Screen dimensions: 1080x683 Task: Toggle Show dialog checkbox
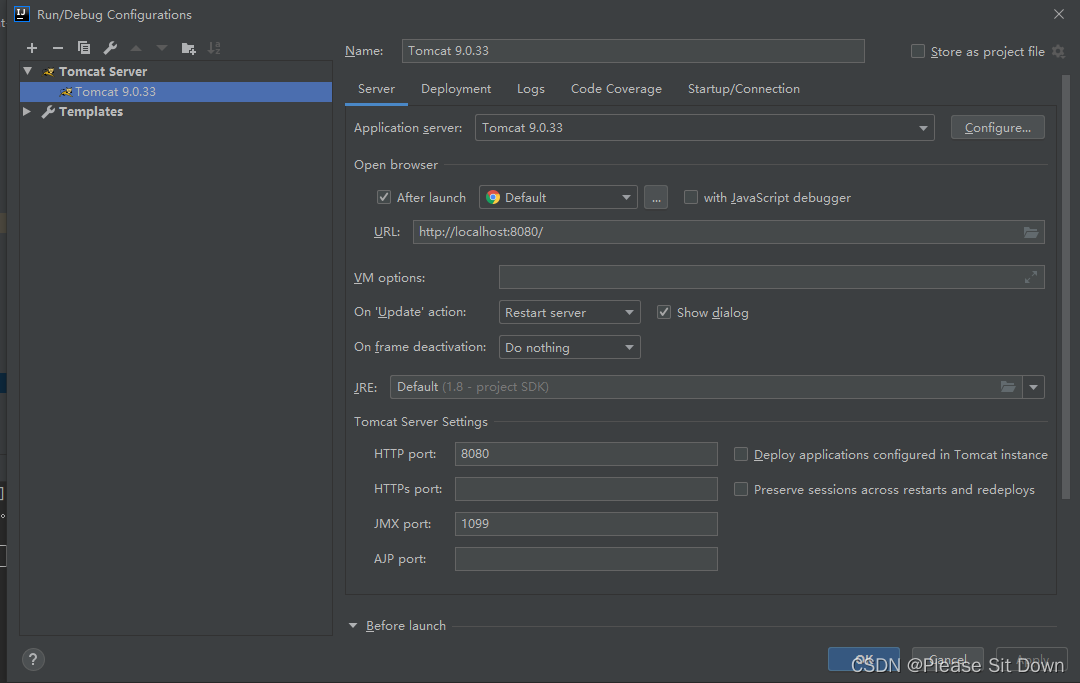(x=663, y=313)
